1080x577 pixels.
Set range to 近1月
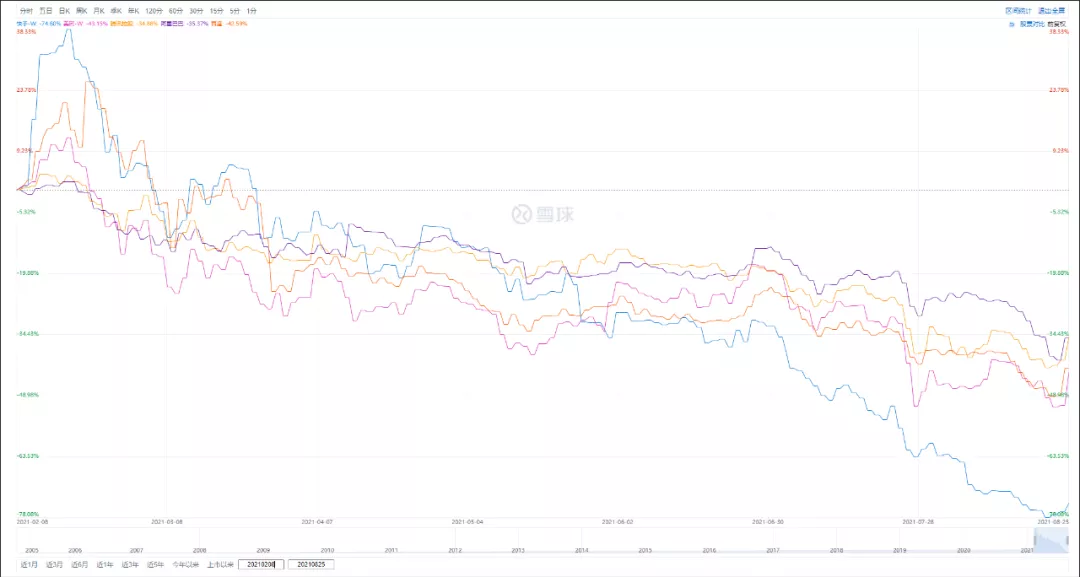point(28,564)
